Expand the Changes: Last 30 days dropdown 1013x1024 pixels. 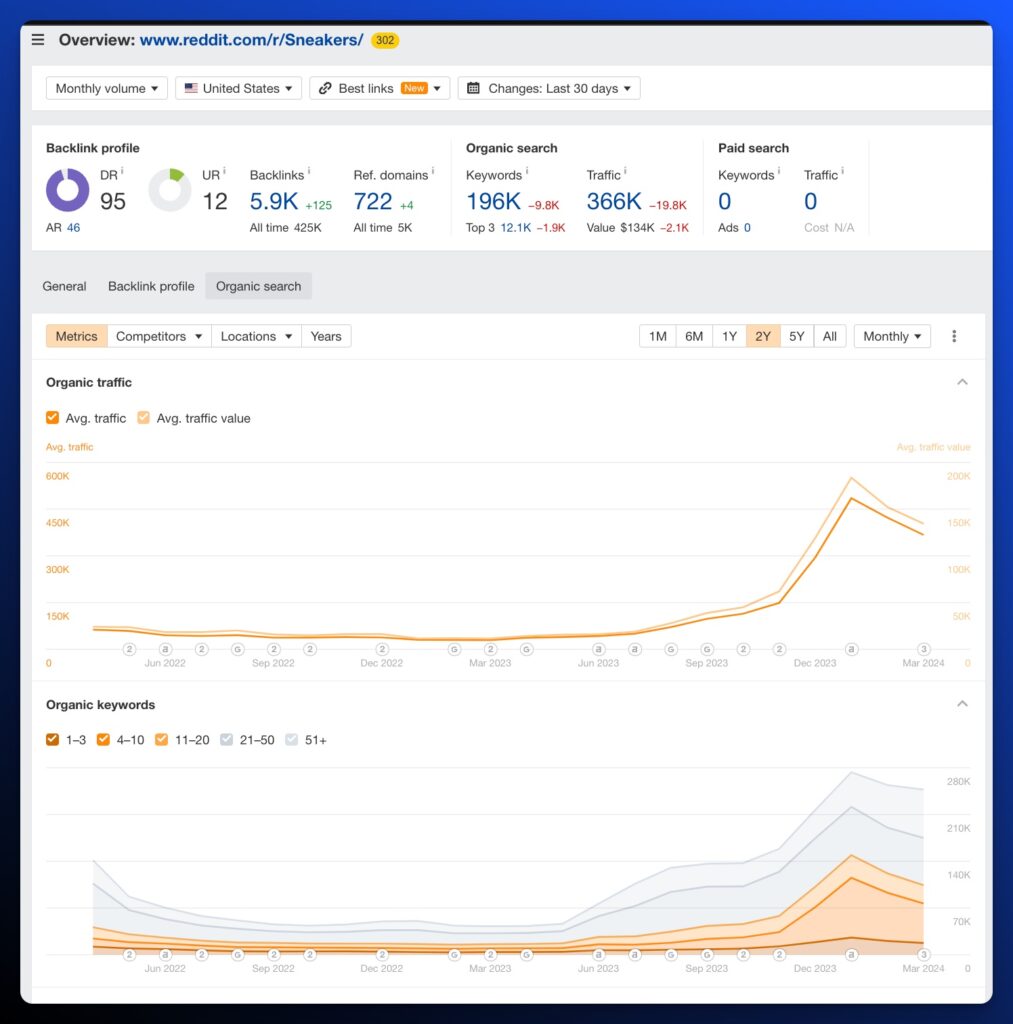click(549, 88)
